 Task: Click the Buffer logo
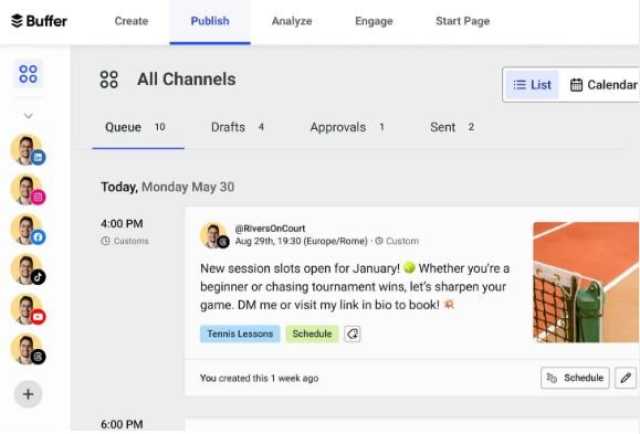coord(39,21)
